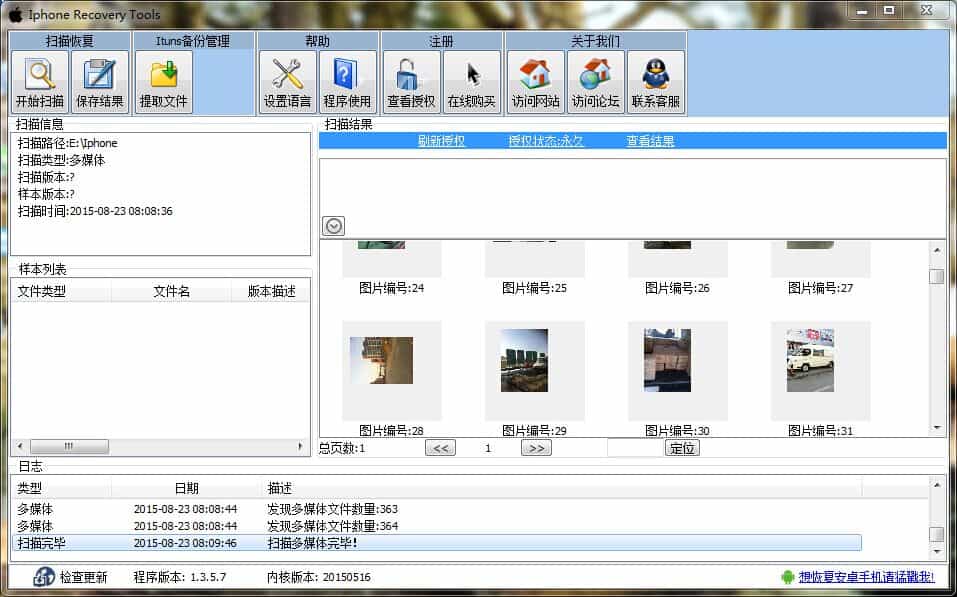Click the 描述 log column header
957x597 pixels.
pyautogui.click(x=562, y=488)
